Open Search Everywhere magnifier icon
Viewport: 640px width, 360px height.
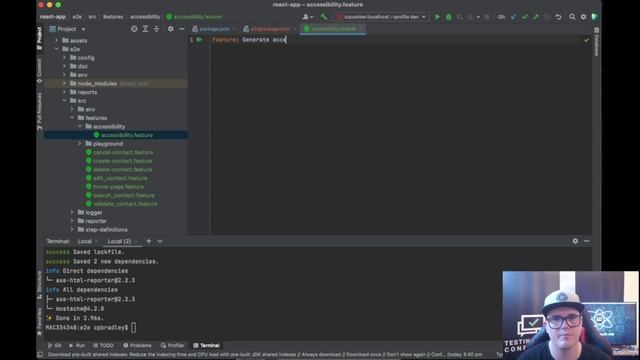(x=572, y=17)
